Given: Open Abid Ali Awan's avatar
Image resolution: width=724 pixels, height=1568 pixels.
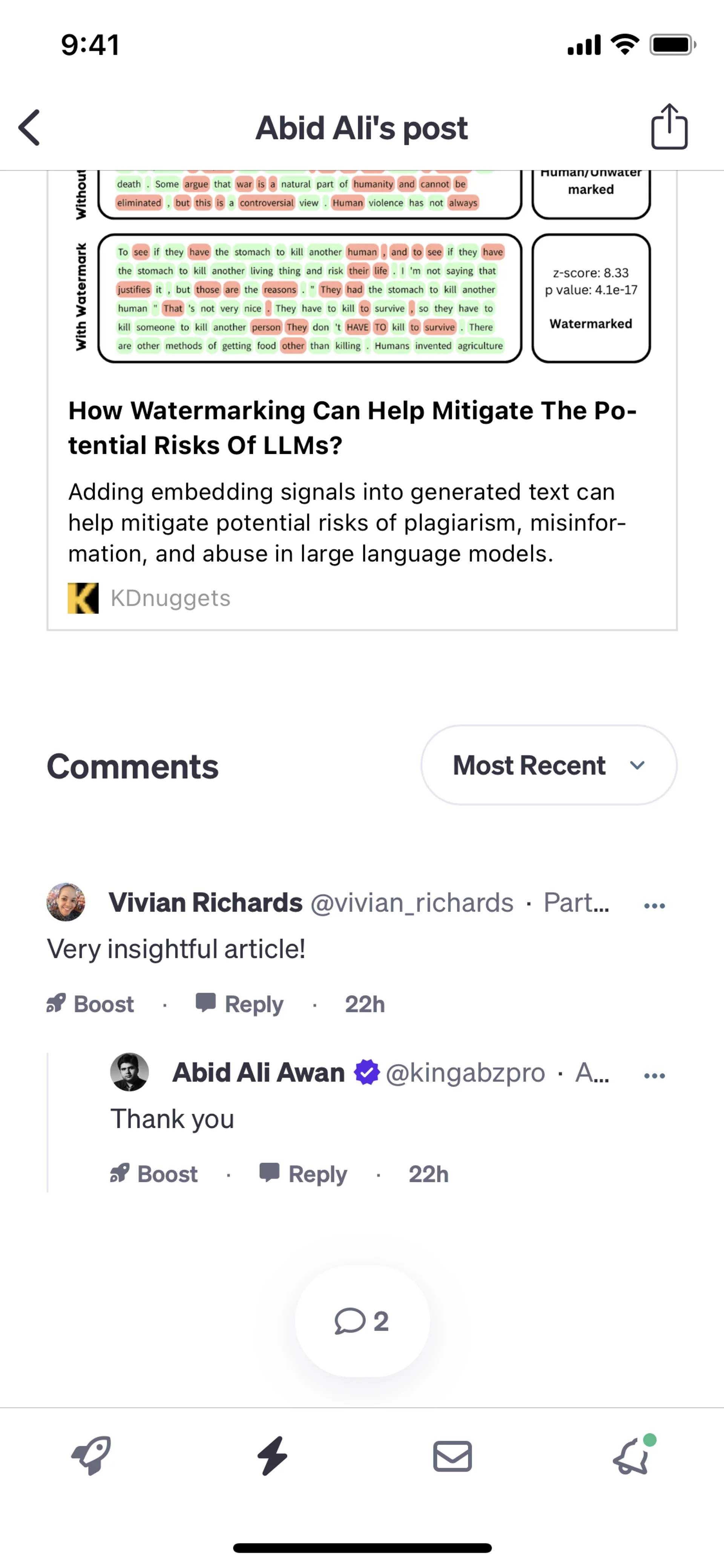Looking at the screenshot, I should (x=130, y=1072).
